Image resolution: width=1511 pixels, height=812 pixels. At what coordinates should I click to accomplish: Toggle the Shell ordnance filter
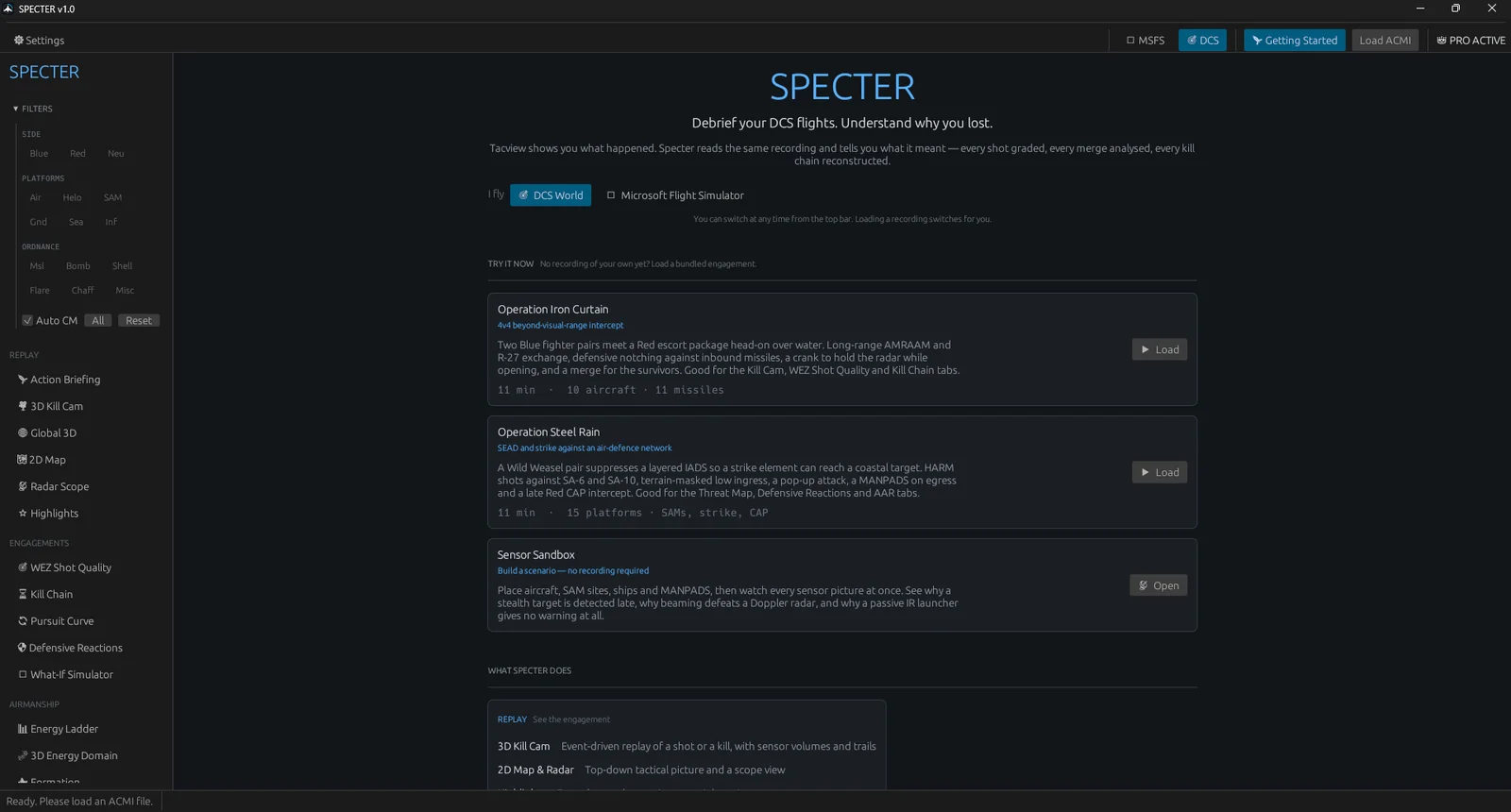click(x=122, y=266)
